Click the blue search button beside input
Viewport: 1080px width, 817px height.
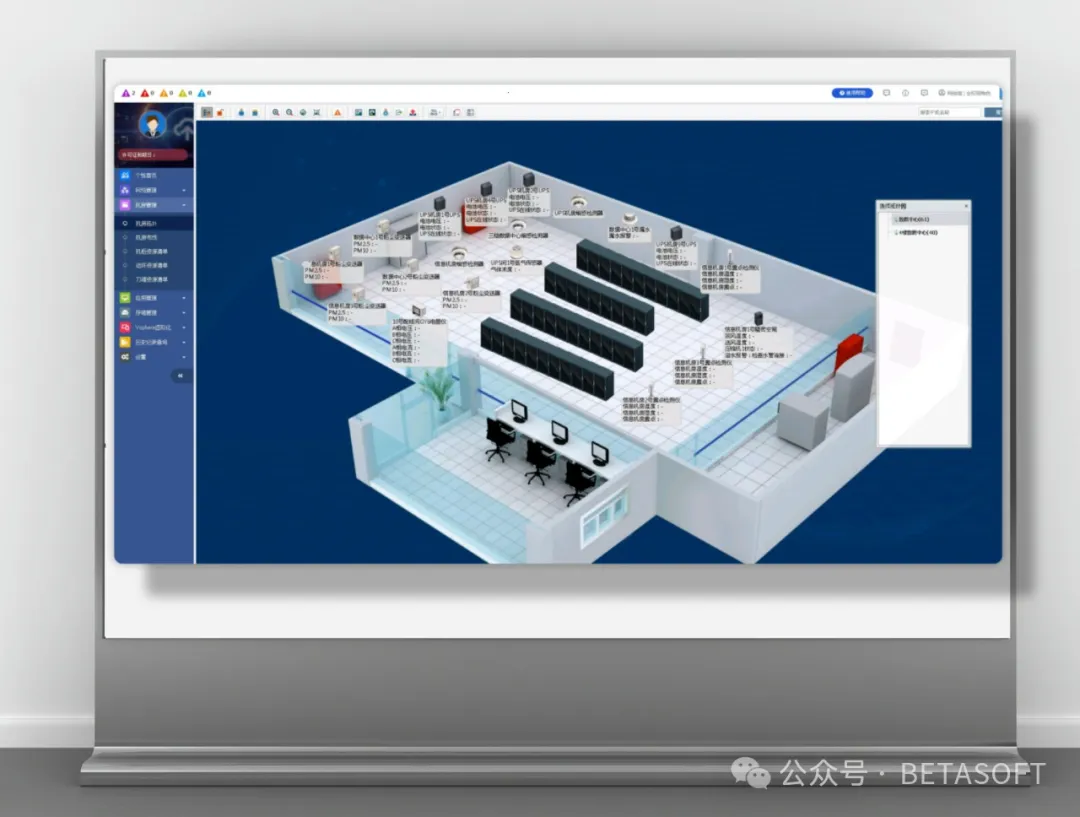click(x=993, y=112)
